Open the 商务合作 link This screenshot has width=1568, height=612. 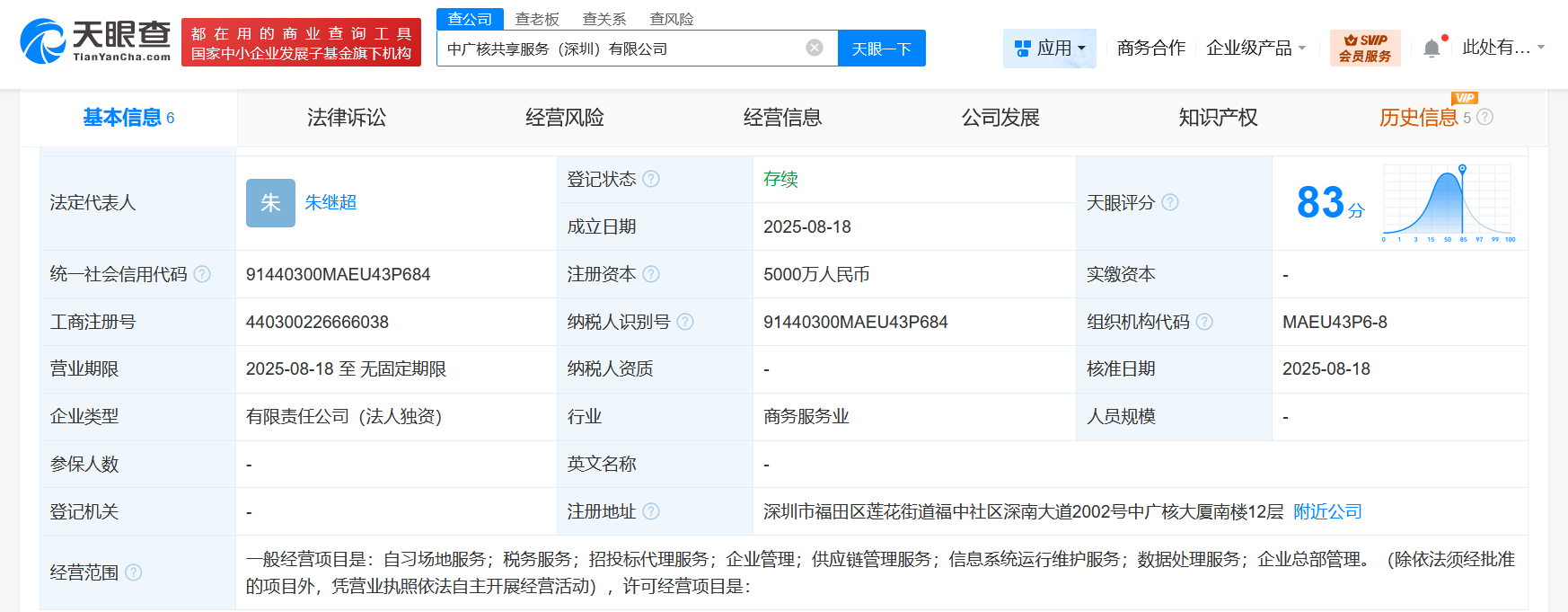[1151, 49]
